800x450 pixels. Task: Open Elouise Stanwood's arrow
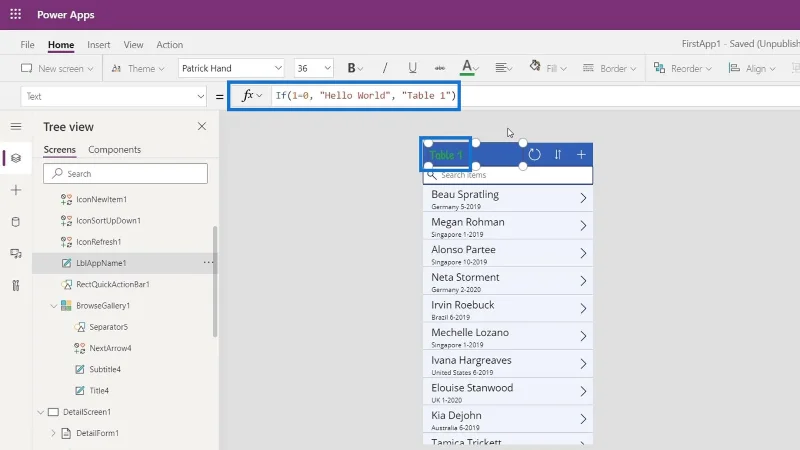tap(583, 391)
